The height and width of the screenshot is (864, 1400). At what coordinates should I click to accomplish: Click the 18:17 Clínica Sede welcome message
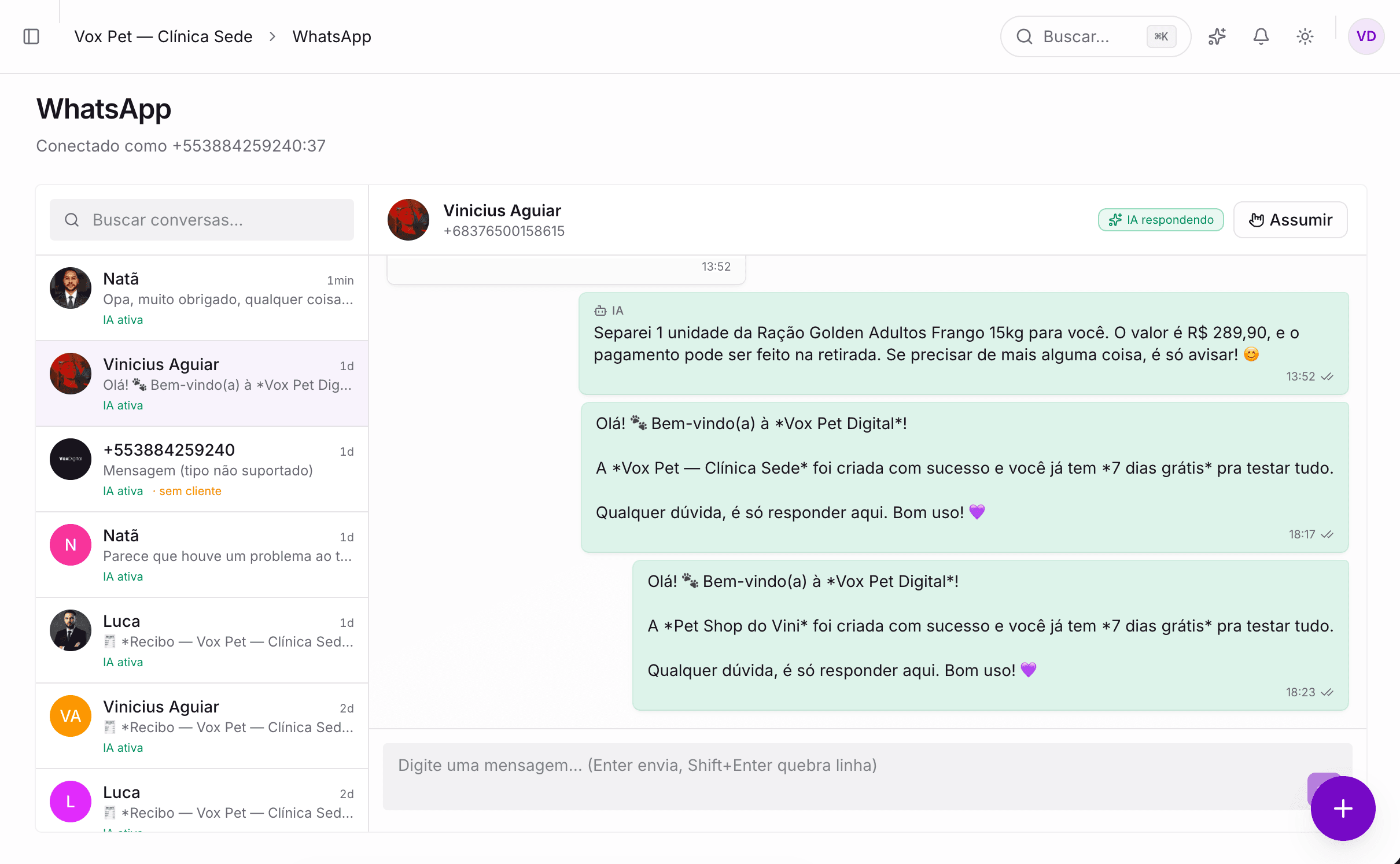(x=965, y=477)
